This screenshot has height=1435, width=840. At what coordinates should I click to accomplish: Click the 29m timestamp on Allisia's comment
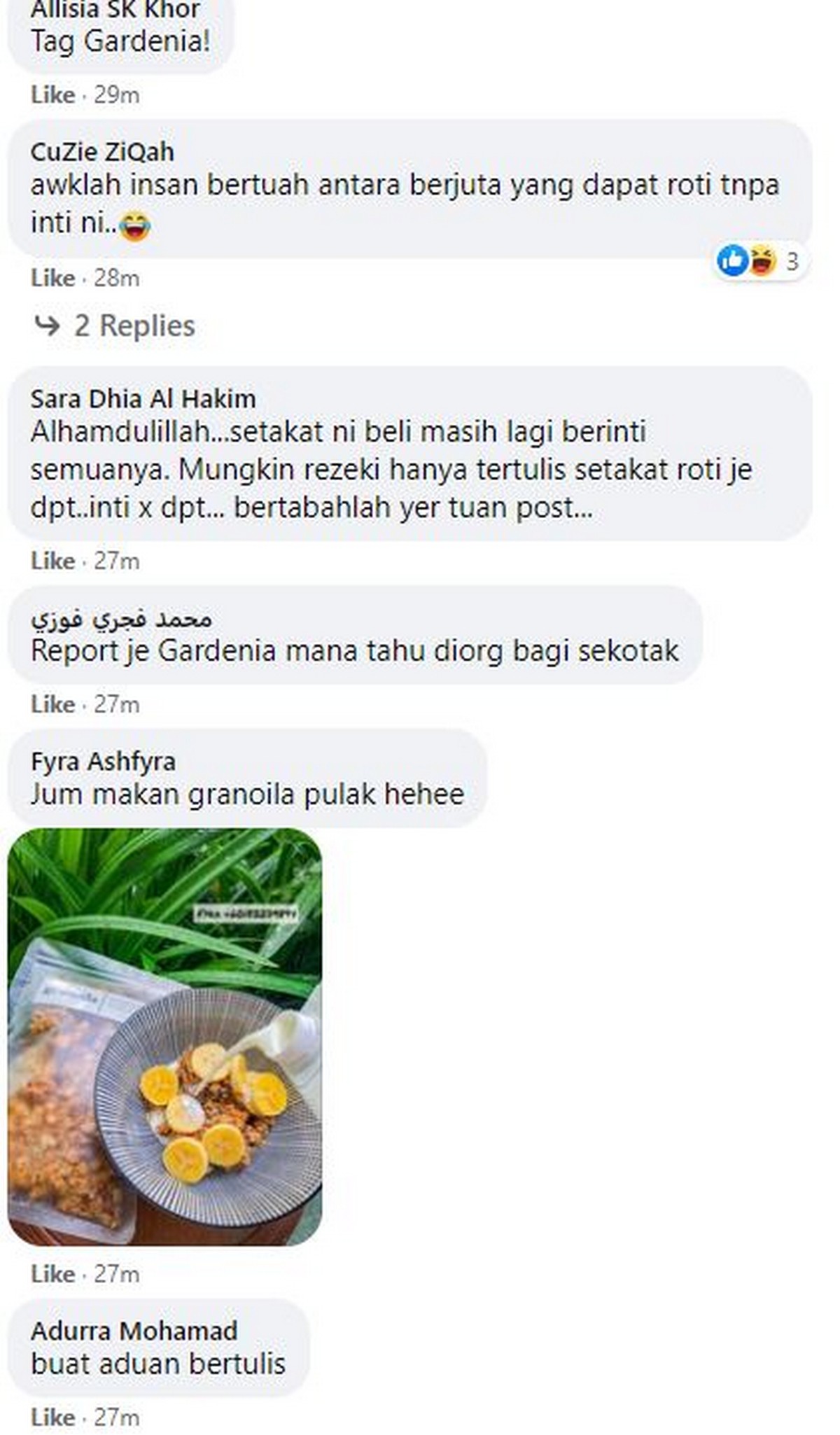[116, 94]
